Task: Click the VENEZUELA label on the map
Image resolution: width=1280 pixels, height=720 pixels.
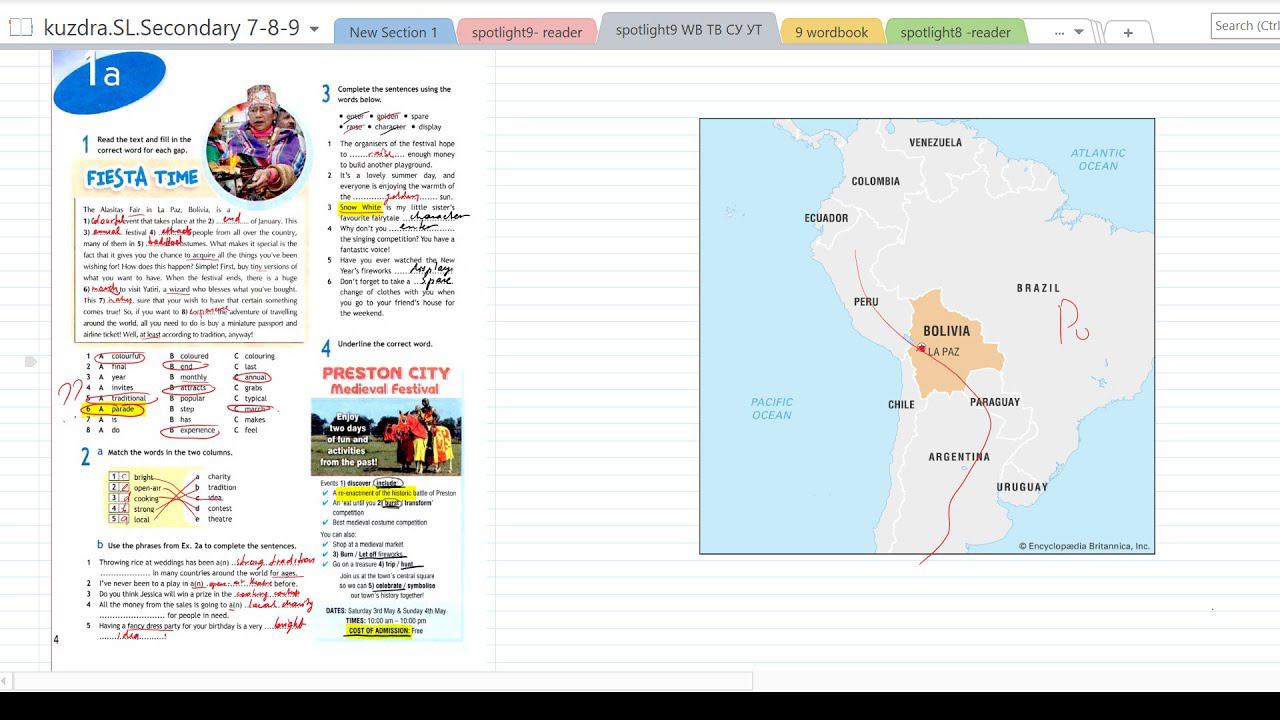Action: (935, 143)
